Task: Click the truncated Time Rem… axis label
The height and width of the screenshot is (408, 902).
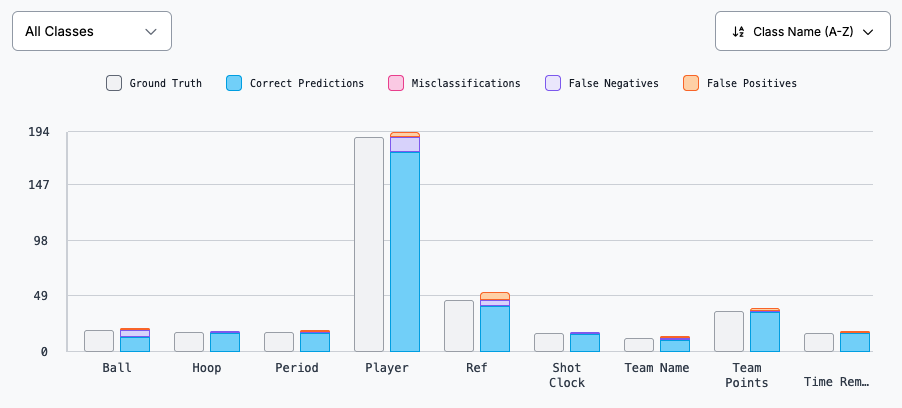Action: 837,381
